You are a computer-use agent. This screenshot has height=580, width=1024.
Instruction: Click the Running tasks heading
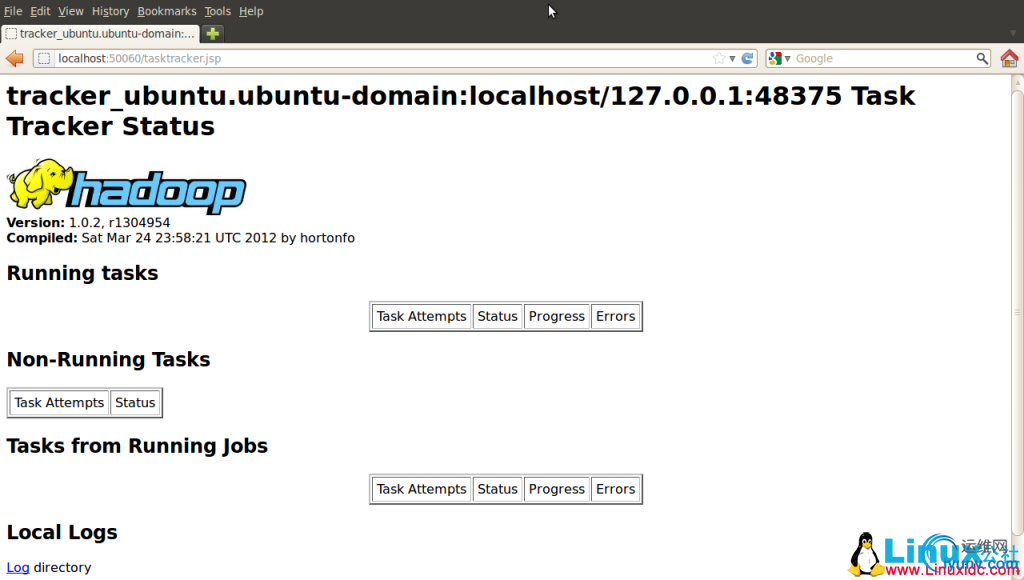[x=82, y=273]
